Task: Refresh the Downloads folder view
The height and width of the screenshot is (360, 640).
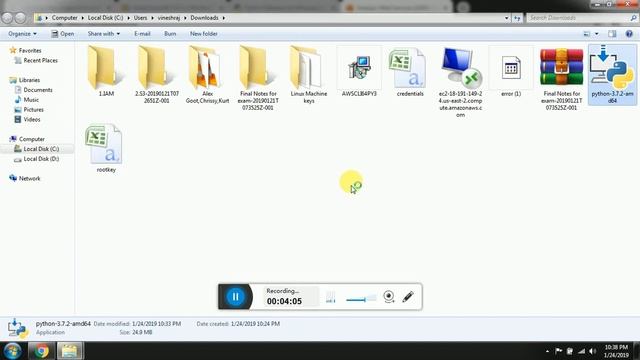Action: (x=517, y=18)
